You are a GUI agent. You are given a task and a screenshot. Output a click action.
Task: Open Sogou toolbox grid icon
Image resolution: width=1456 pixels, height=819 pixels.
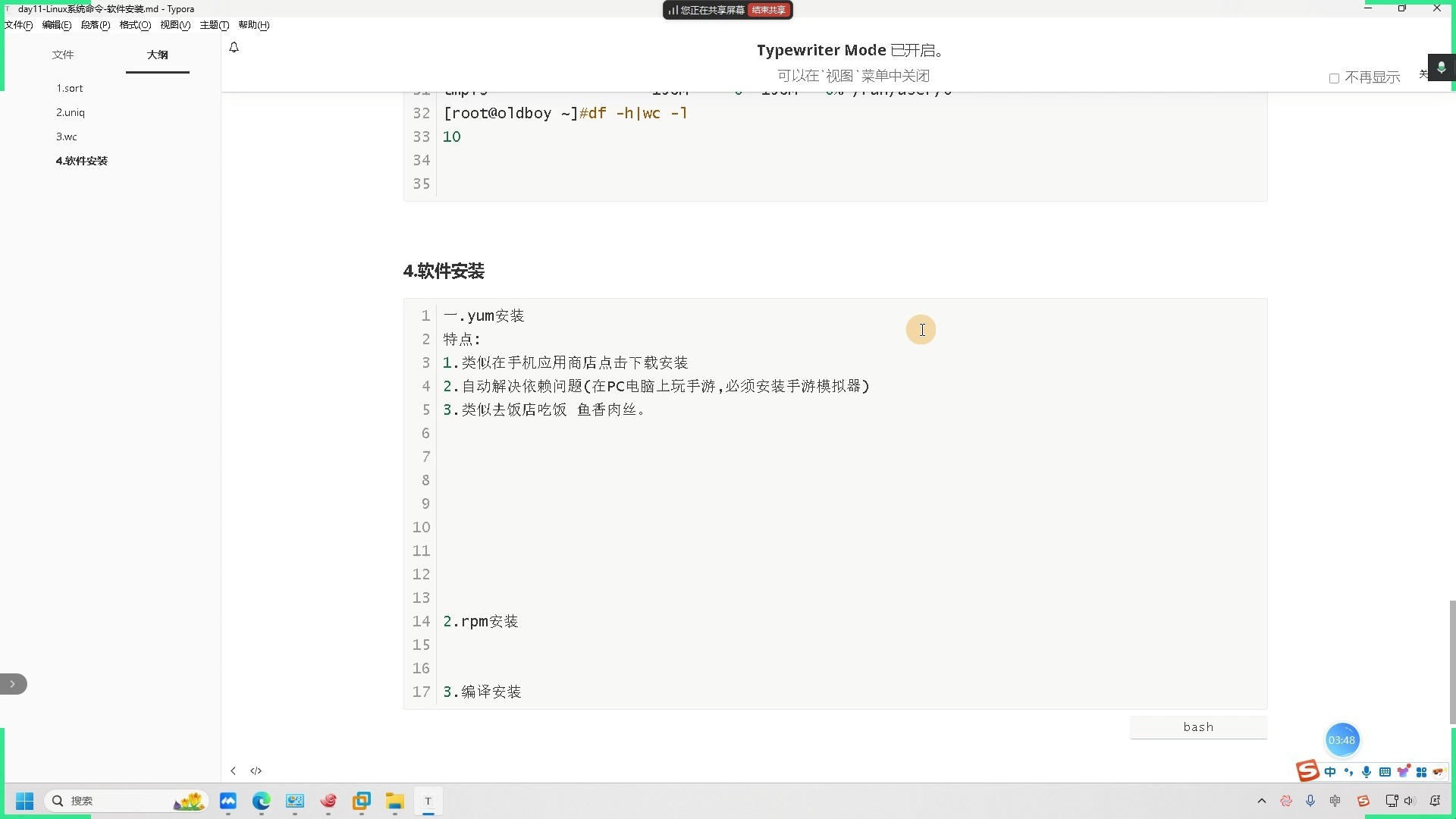coord(1421,772)
